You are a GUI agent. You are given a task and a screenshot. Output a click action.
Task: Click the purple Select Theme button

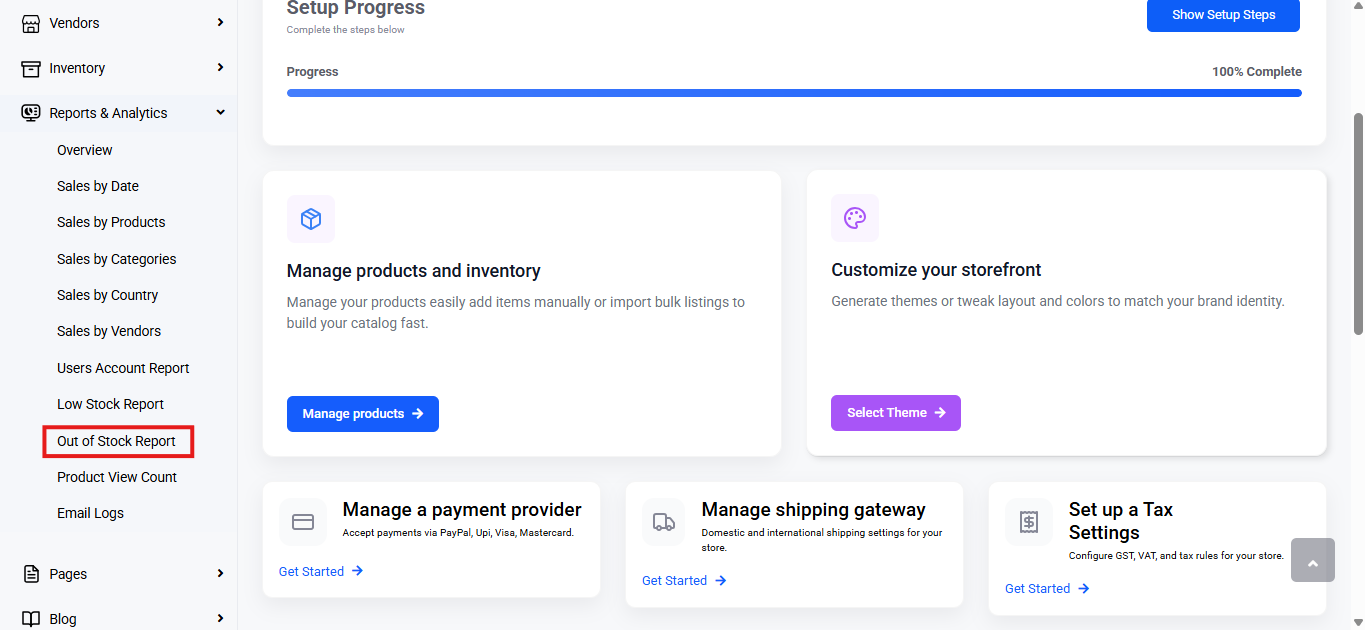coord(896,413)
